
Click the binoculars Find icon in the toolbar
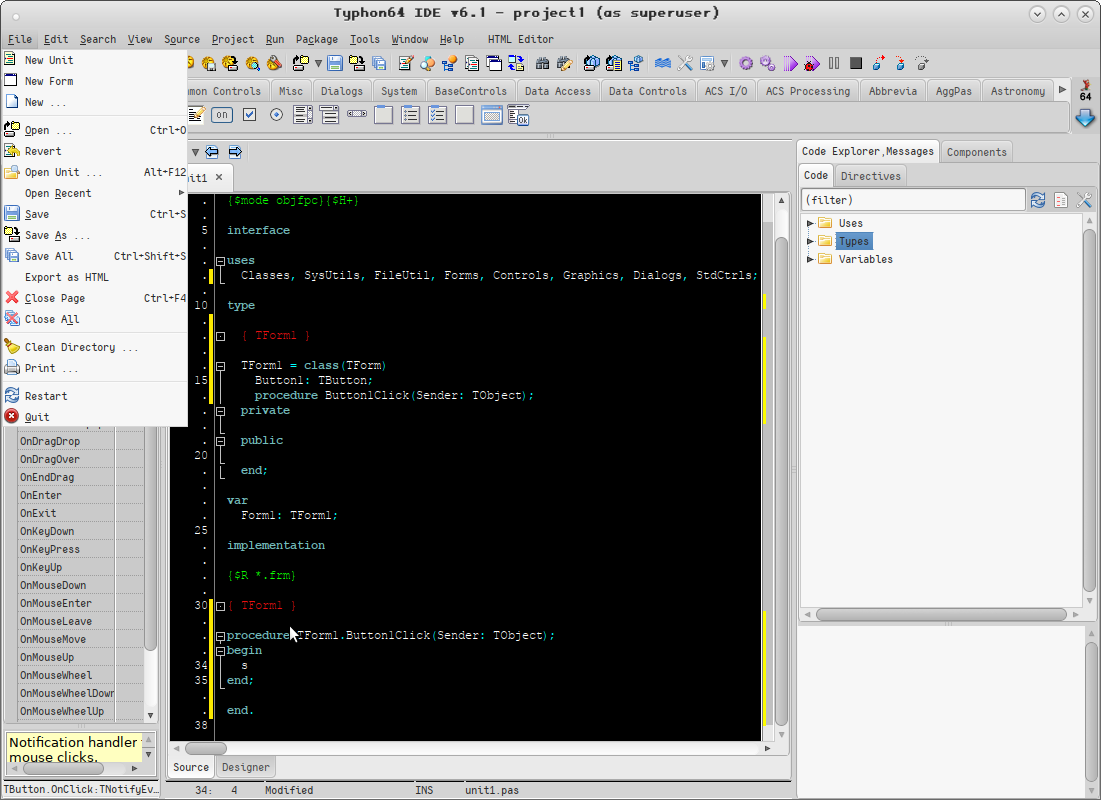[542, 64]
